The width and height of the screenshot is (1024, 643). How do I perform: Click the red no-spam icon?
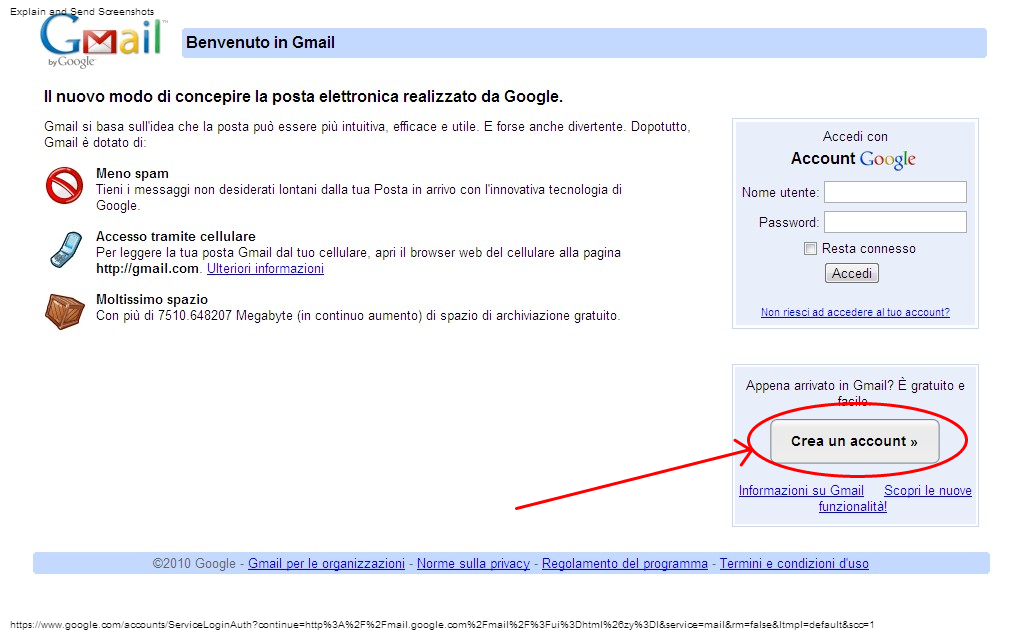[64, 185]
